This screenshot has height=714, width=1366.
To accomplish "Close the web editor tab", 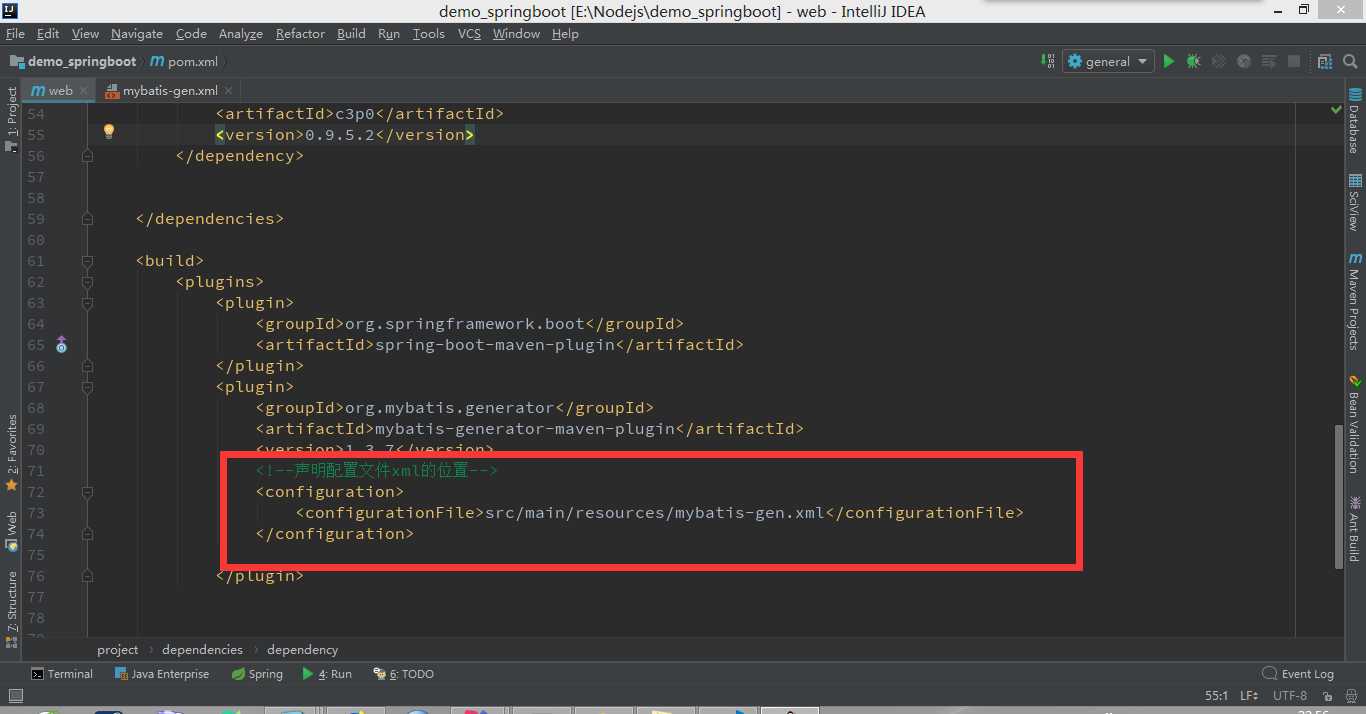I will coord(84,90).
